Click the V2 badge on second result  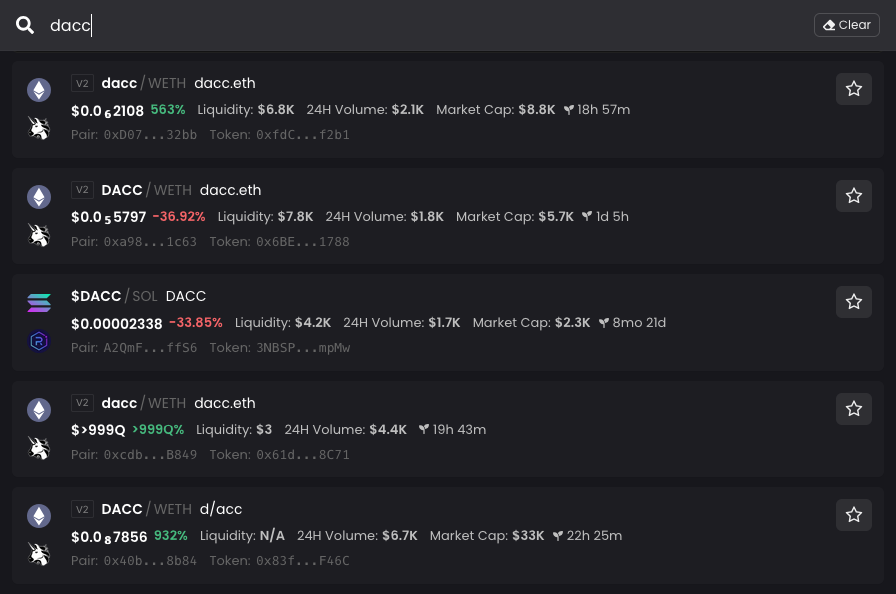click(x=82, y=190)
